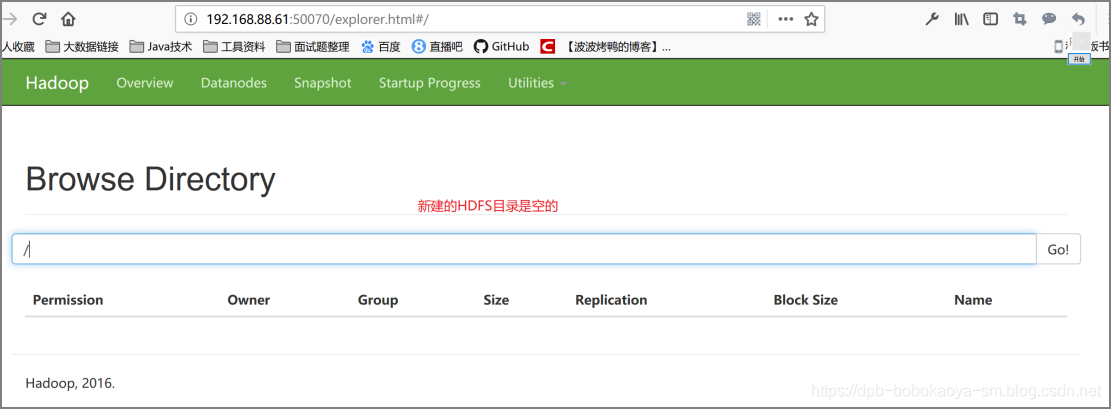
Task: Open the Library bookshelf icon
Action: point(961,19)
